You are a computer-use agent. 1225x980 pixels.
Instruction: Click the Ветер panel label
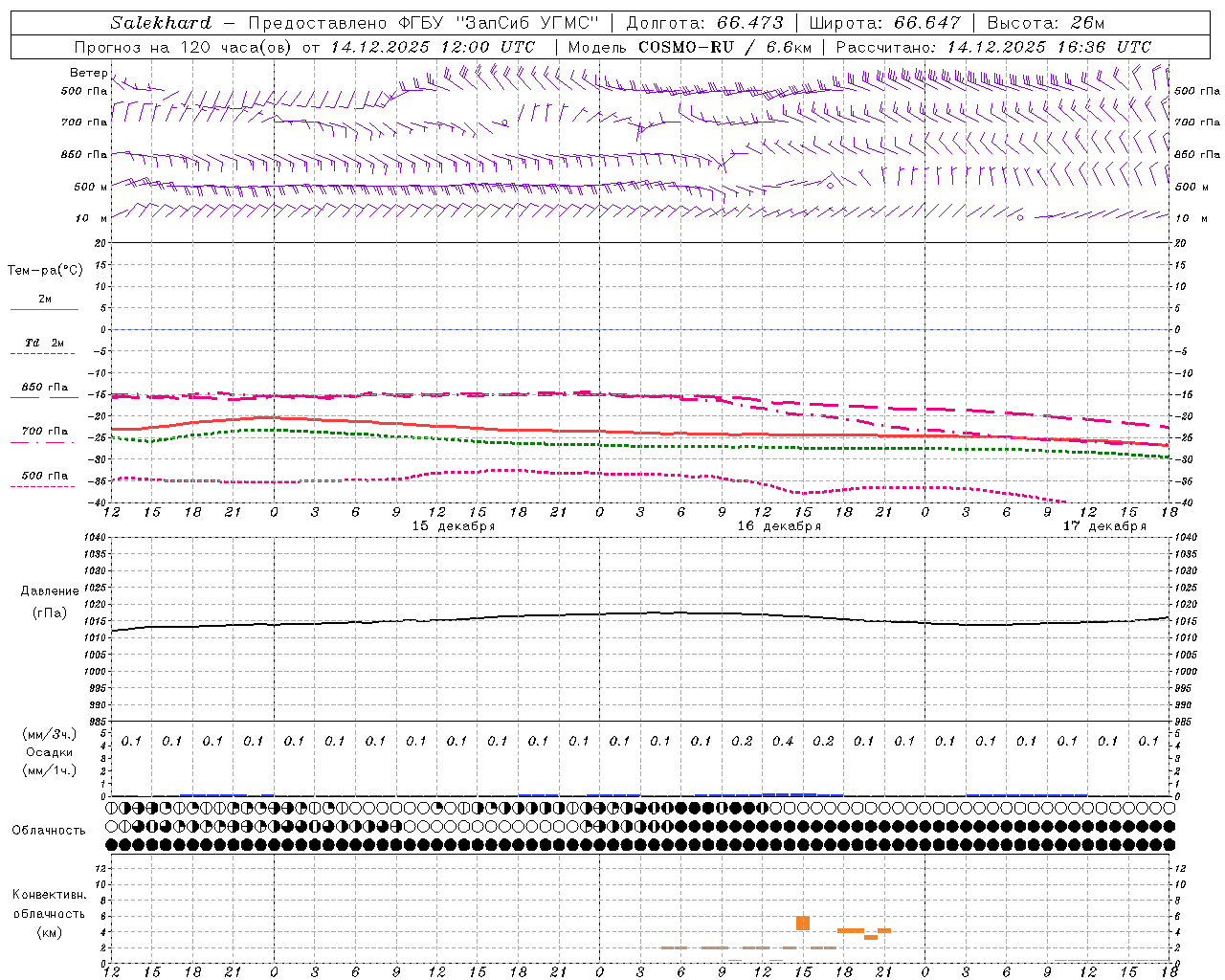pos(88,73)
